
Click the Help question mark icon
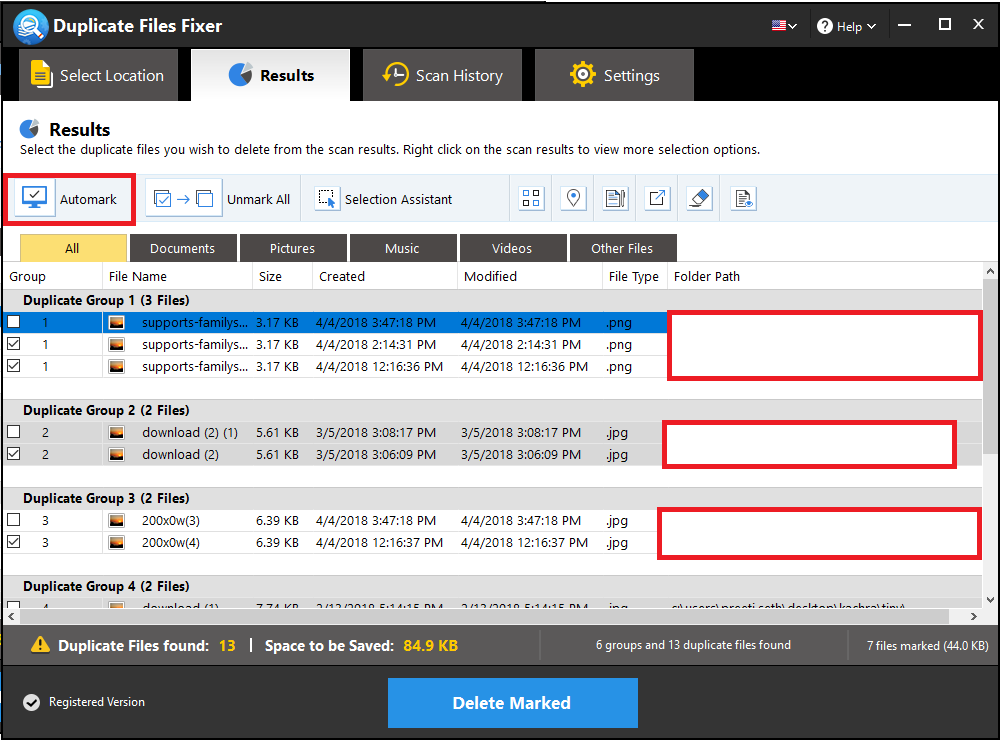point(825,26)
